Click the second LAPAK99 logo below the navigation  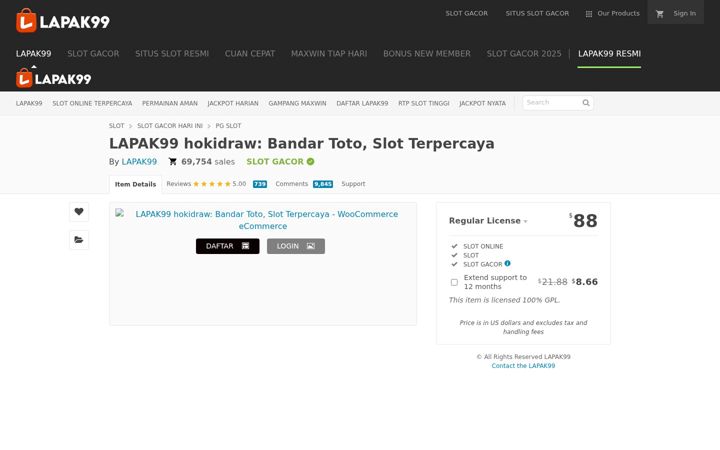[x=54, y=78]
